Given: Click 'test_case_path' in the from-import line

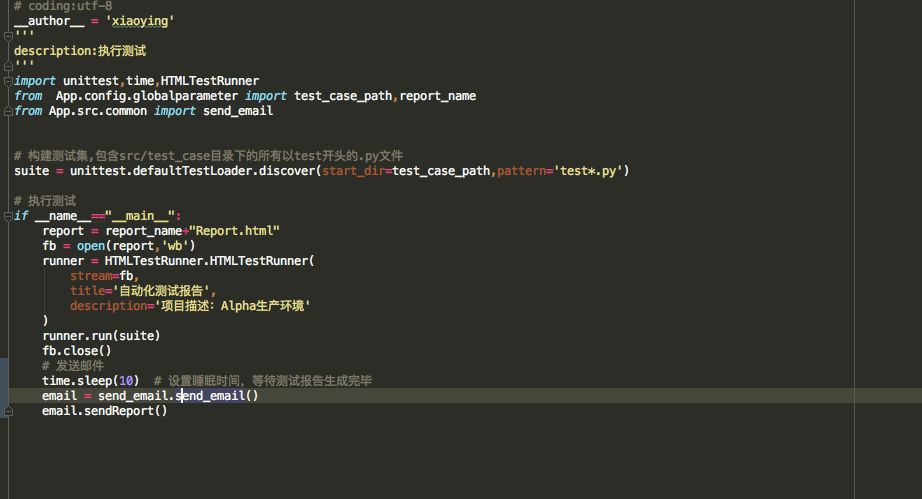Looking at the screenshot, I should tap(343, 96).
